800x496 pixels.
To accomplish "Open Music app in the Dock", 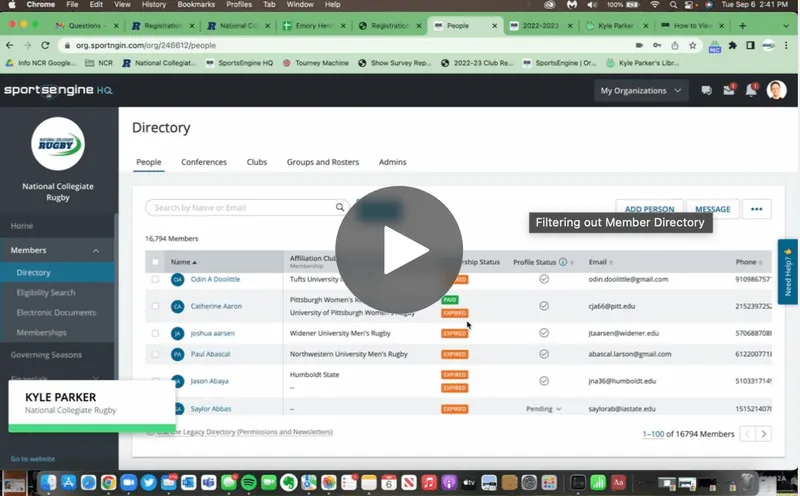I will (429, 482).
